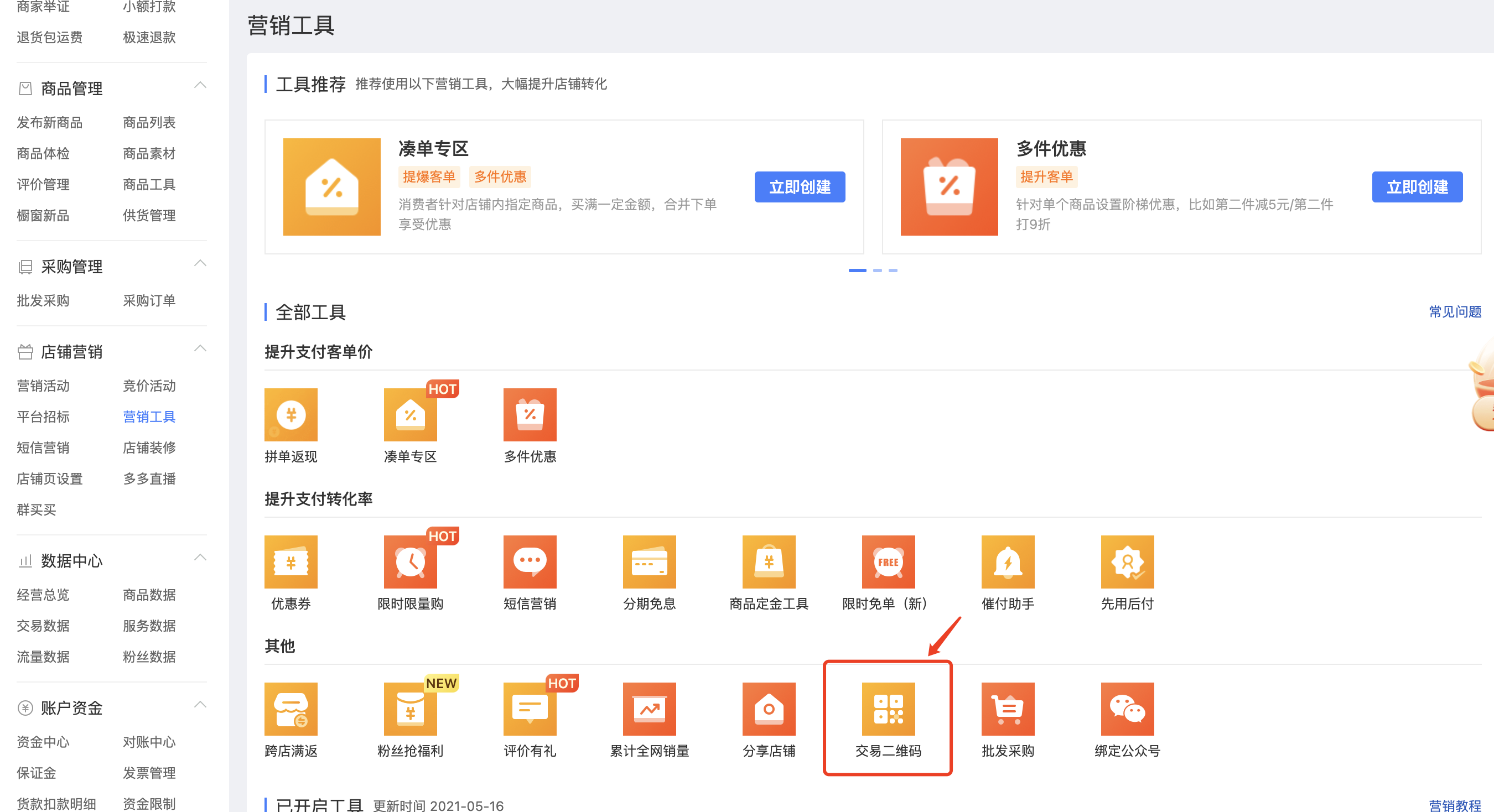Open 平台招标 in sidebar
The height and width of the screenshot is (812, 1494).
pyautogui.click(x=43, y=417)
